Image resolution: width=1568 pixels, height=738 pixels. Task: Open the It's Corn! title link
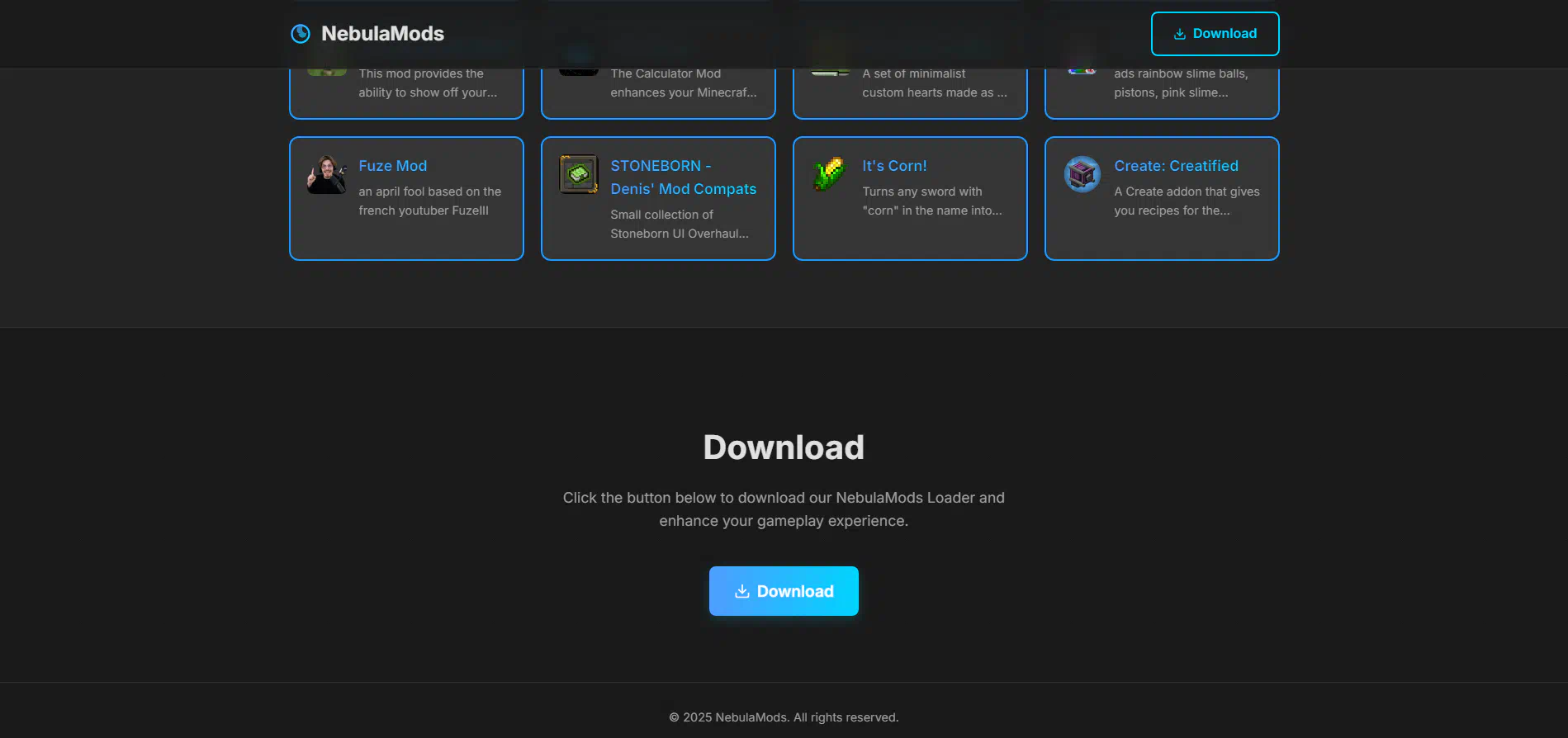click(894, 166)
